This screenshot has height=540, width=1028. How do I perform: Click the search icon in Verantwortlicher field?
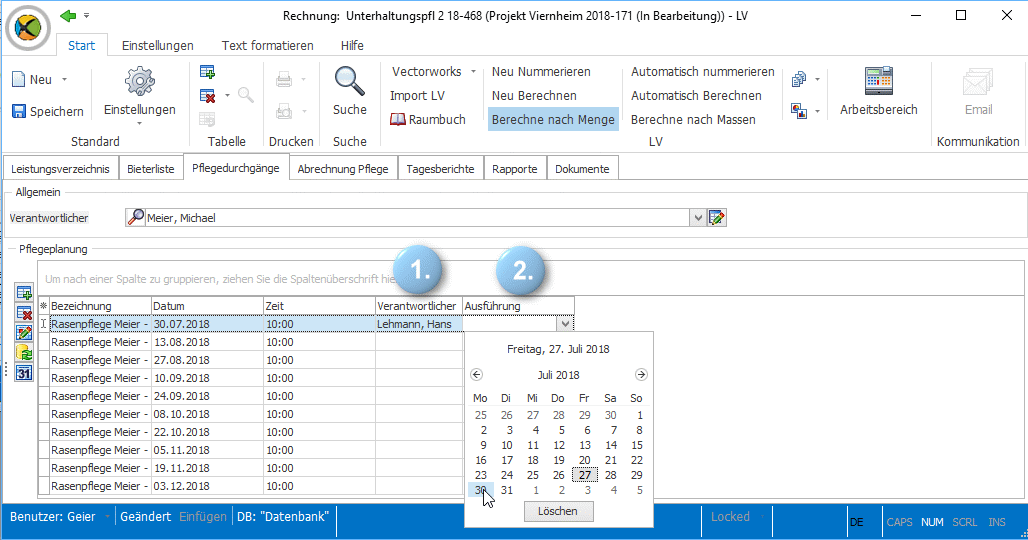tap(136, 218)
